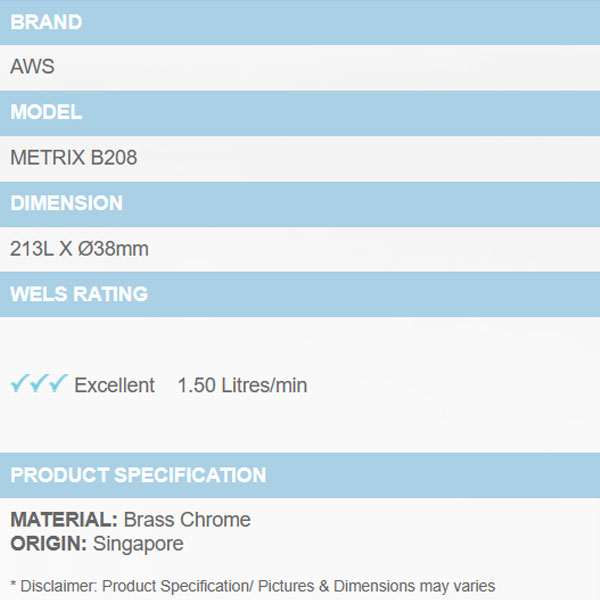The width and height of the screenshot is (600, 600).
Task: Click the 1.50 Litres/min flow rate
Action: 242,385
